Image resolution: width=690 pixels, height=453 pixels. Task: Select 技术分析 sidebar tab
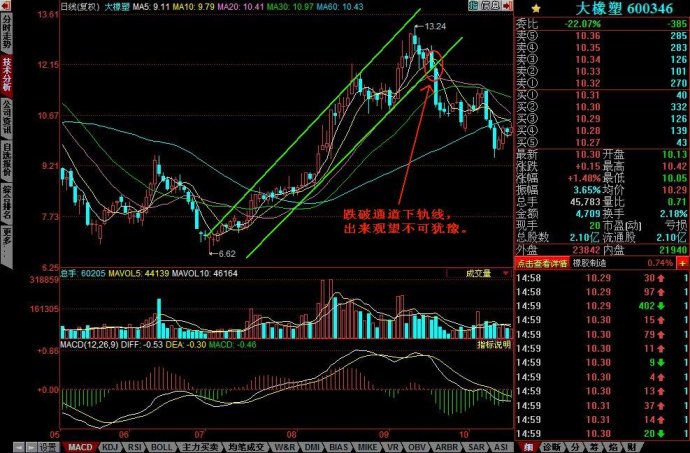click(x=7, y=75)
